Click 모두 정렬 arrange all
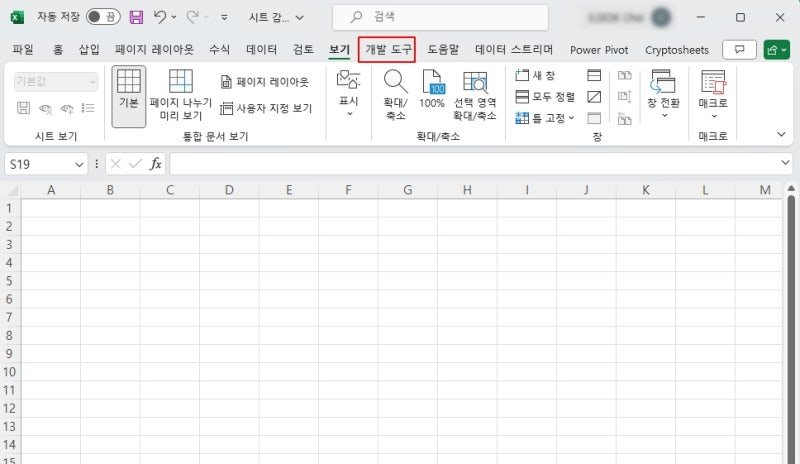This screenshot has width=800, height=464. coord(545,96)
